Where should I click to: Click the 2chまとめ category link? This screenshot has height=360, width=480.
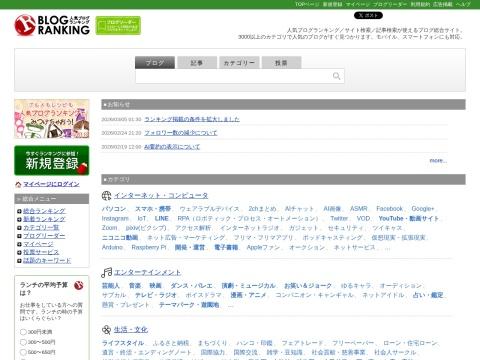coord(263,209)
